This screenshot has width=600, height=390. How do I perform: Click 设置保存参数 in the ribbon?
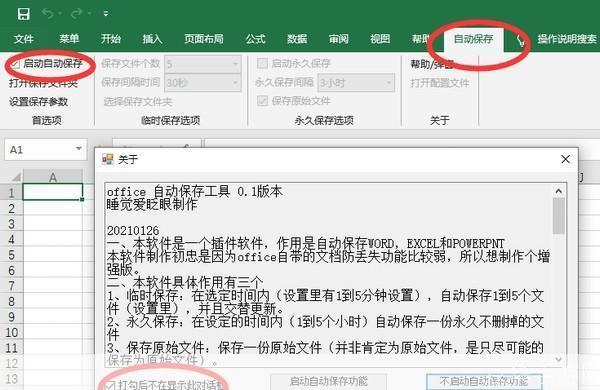[38, 101]
